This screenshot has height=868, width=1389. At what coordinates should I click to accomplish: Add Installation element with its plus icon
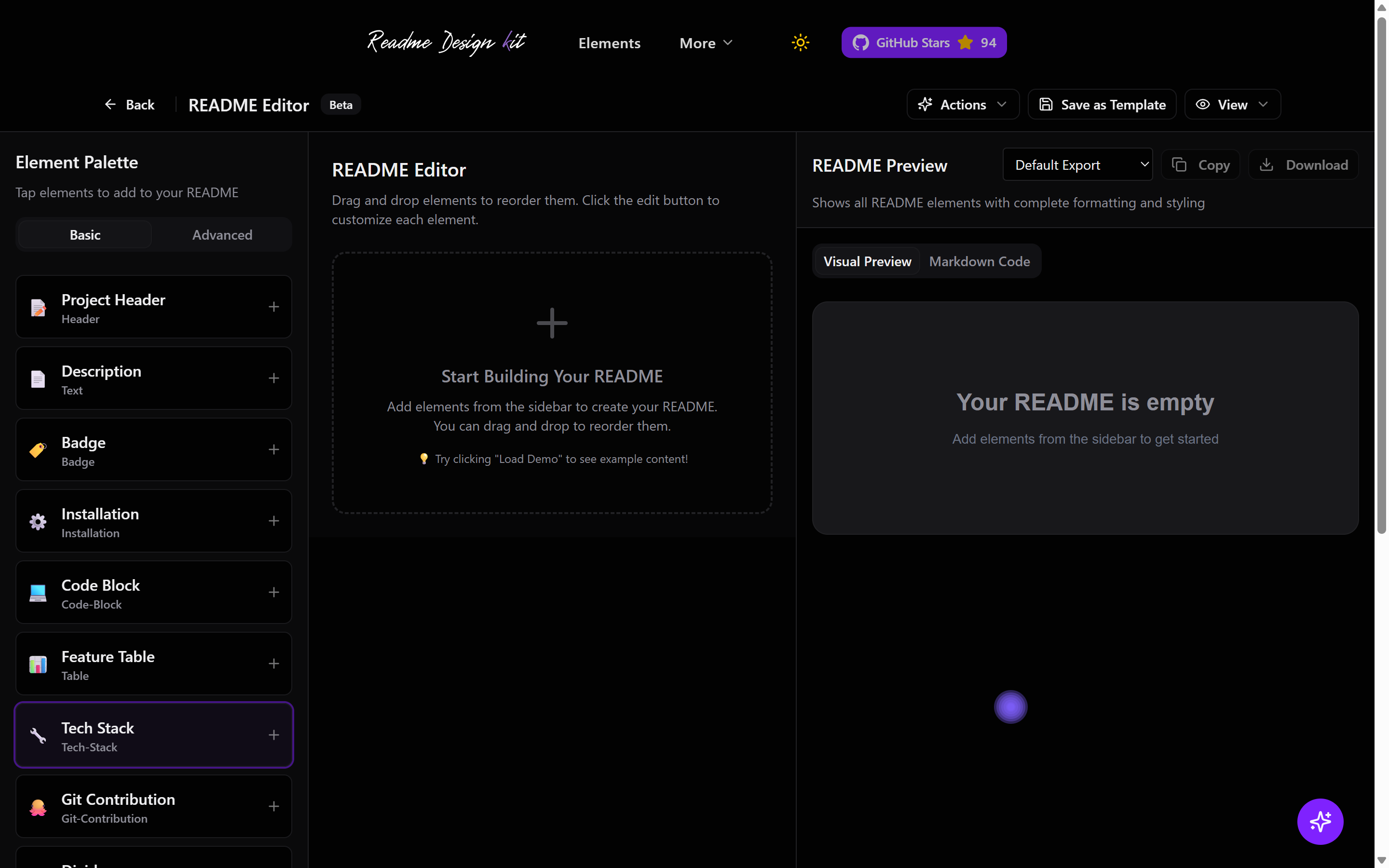click(x=274, y=521)
